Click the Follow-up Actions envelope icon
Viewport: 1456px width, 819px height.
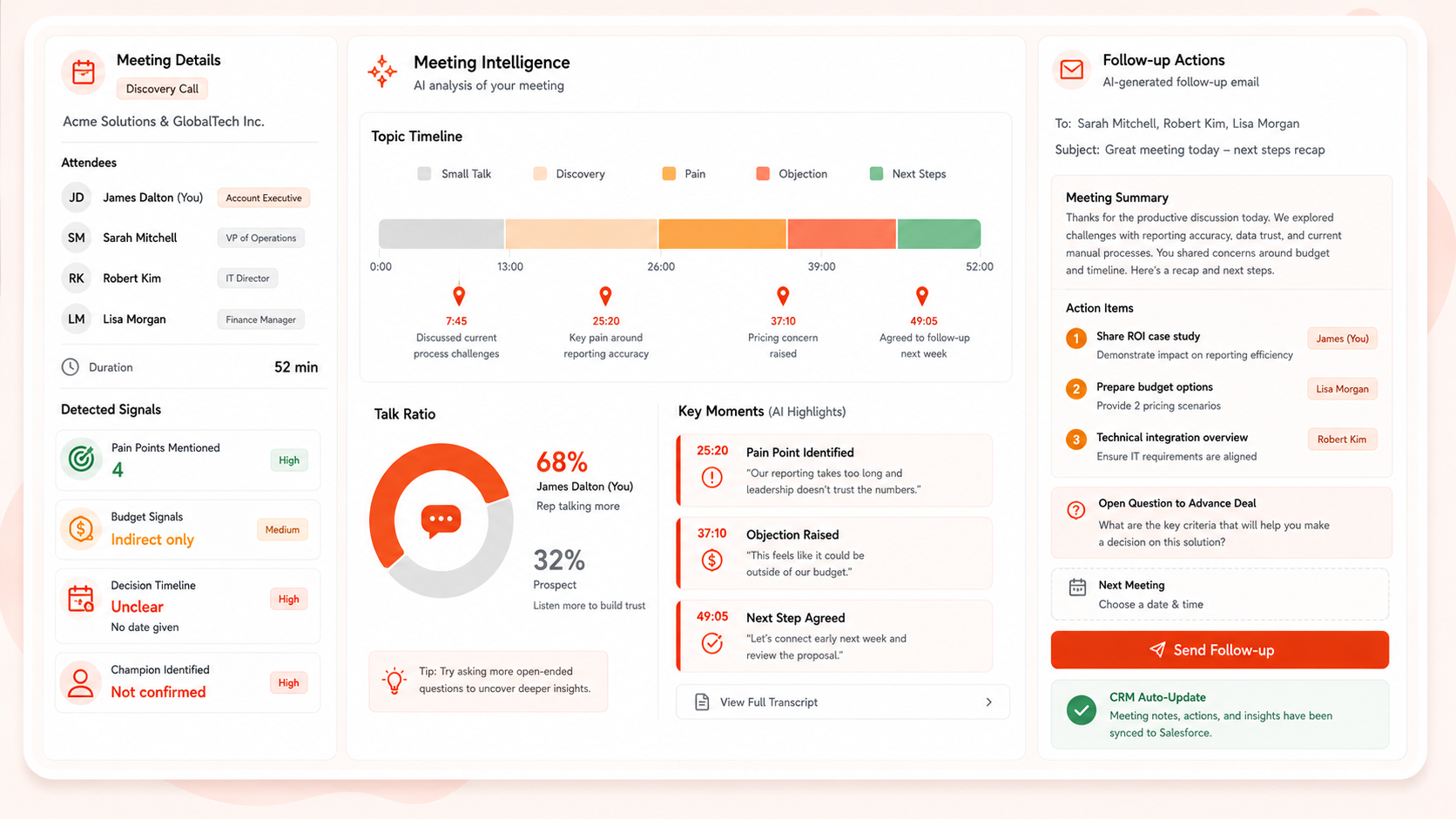coord(1072,70)
